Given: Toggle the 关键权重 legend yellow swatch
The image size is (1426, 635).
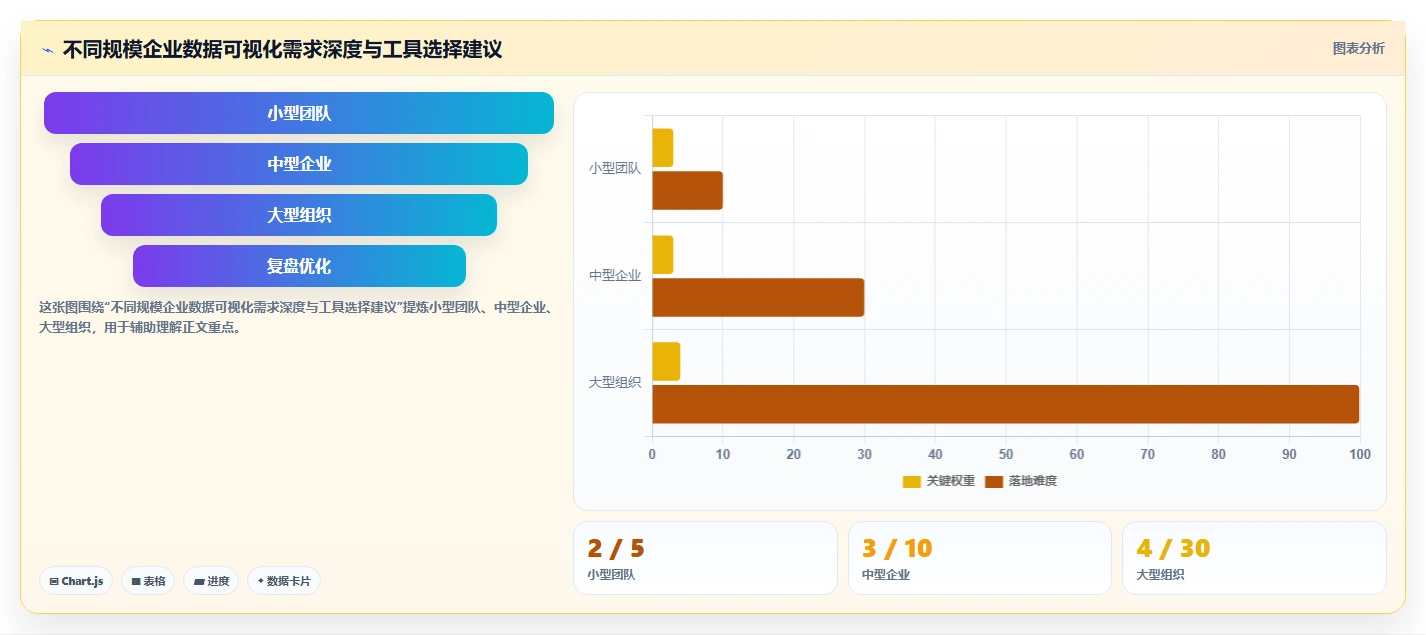Looking at the screenshot, I should click(x=911, y=482).
